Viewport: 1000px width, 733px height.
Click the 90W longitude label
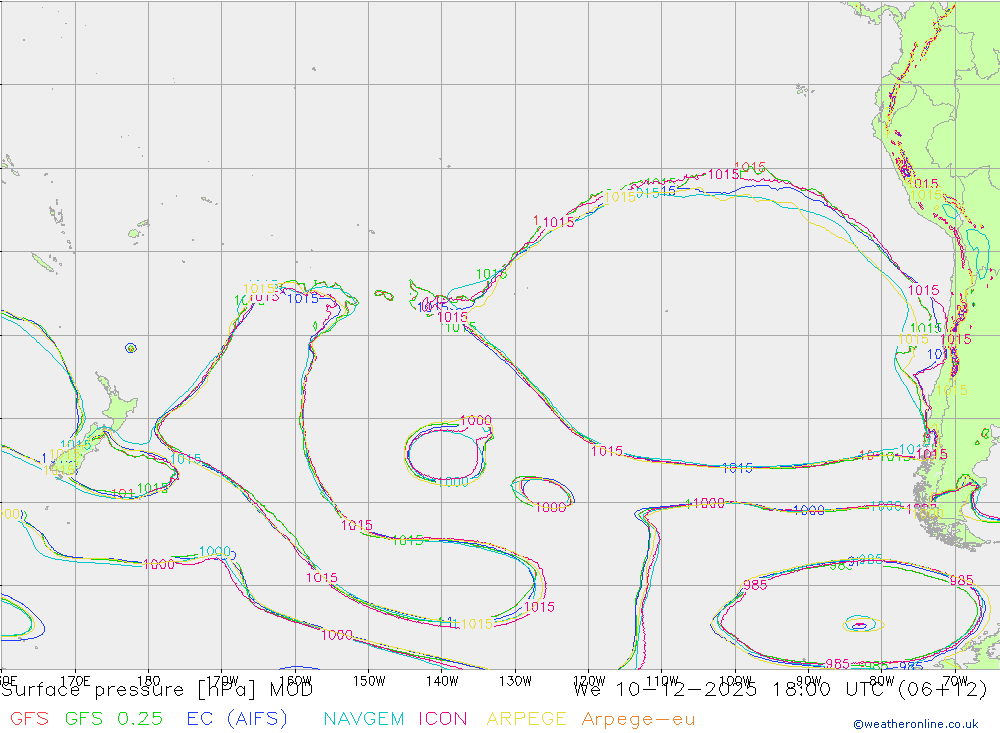[809, 681]
